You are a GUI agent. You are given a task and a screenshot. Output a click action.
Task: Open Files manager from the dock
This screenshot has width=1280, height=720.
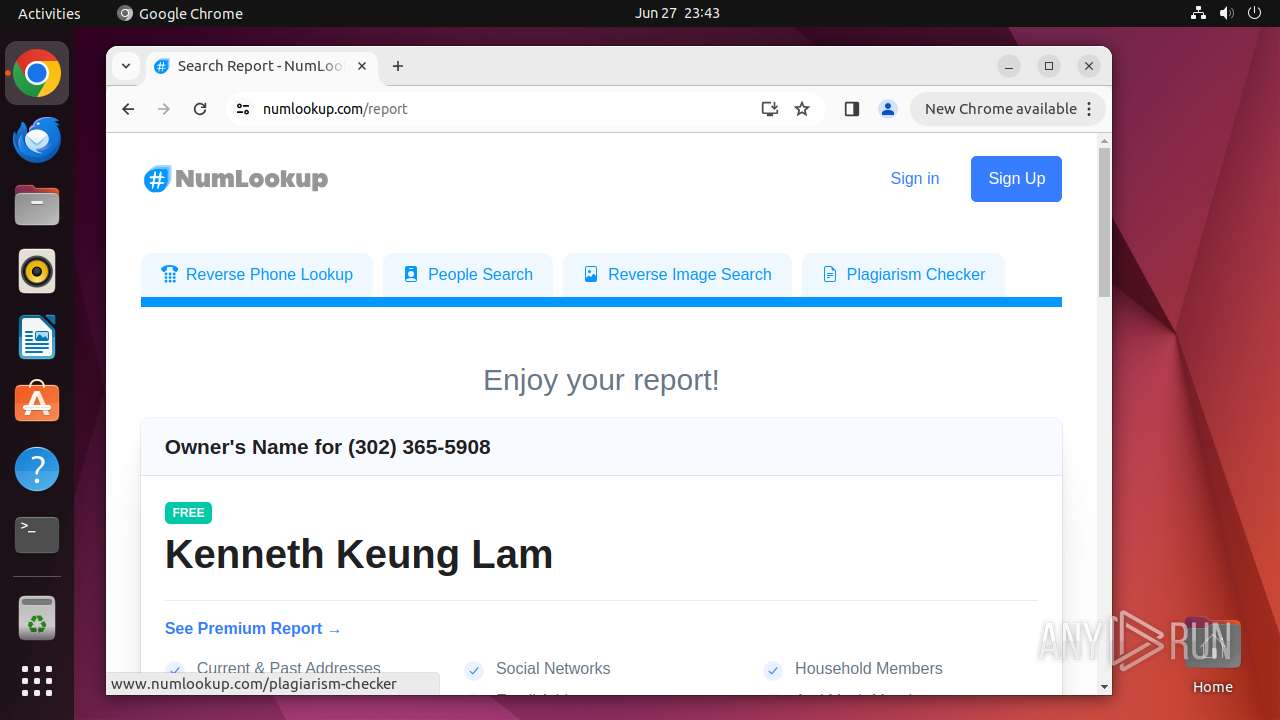(37, 205)
